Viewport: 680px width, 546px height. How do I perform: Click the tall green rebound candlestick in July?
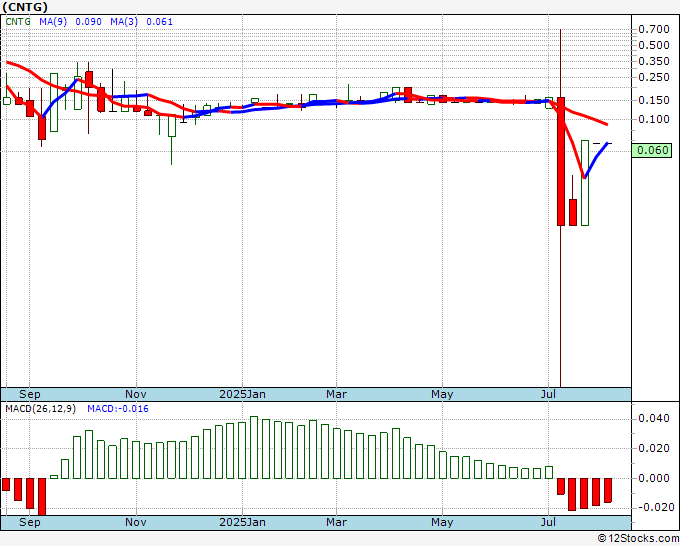point(585,183)
